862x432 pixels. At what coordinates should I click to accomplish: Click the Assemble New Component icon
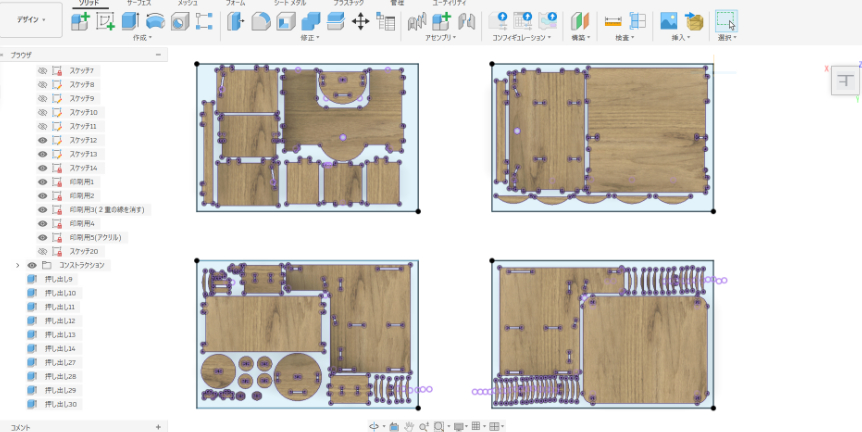[441, 21]
